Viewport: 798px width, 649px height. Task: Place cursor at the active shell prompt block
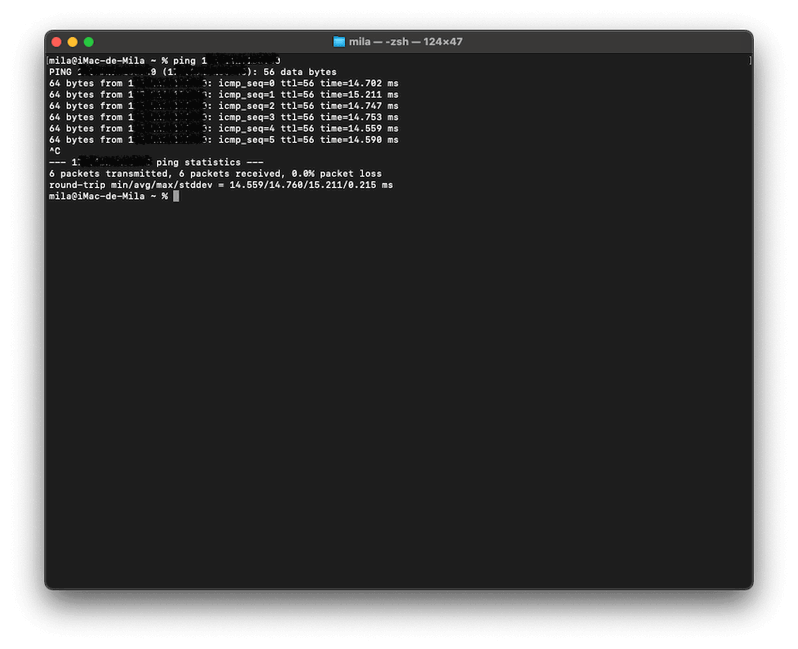(176, 196)
